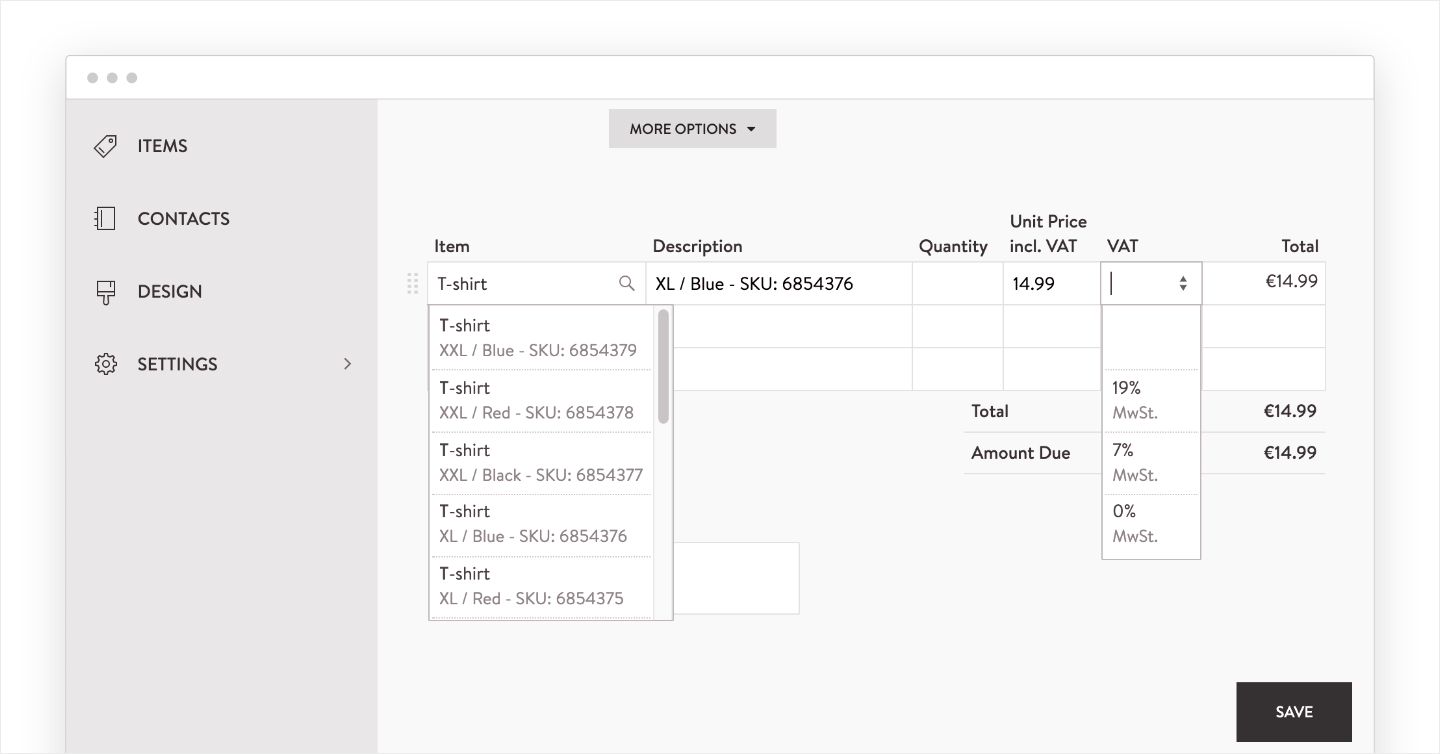This screenshot has height=754, width=1440.
Task: Click the Items tag icon in sidebar
Action: 105,146
